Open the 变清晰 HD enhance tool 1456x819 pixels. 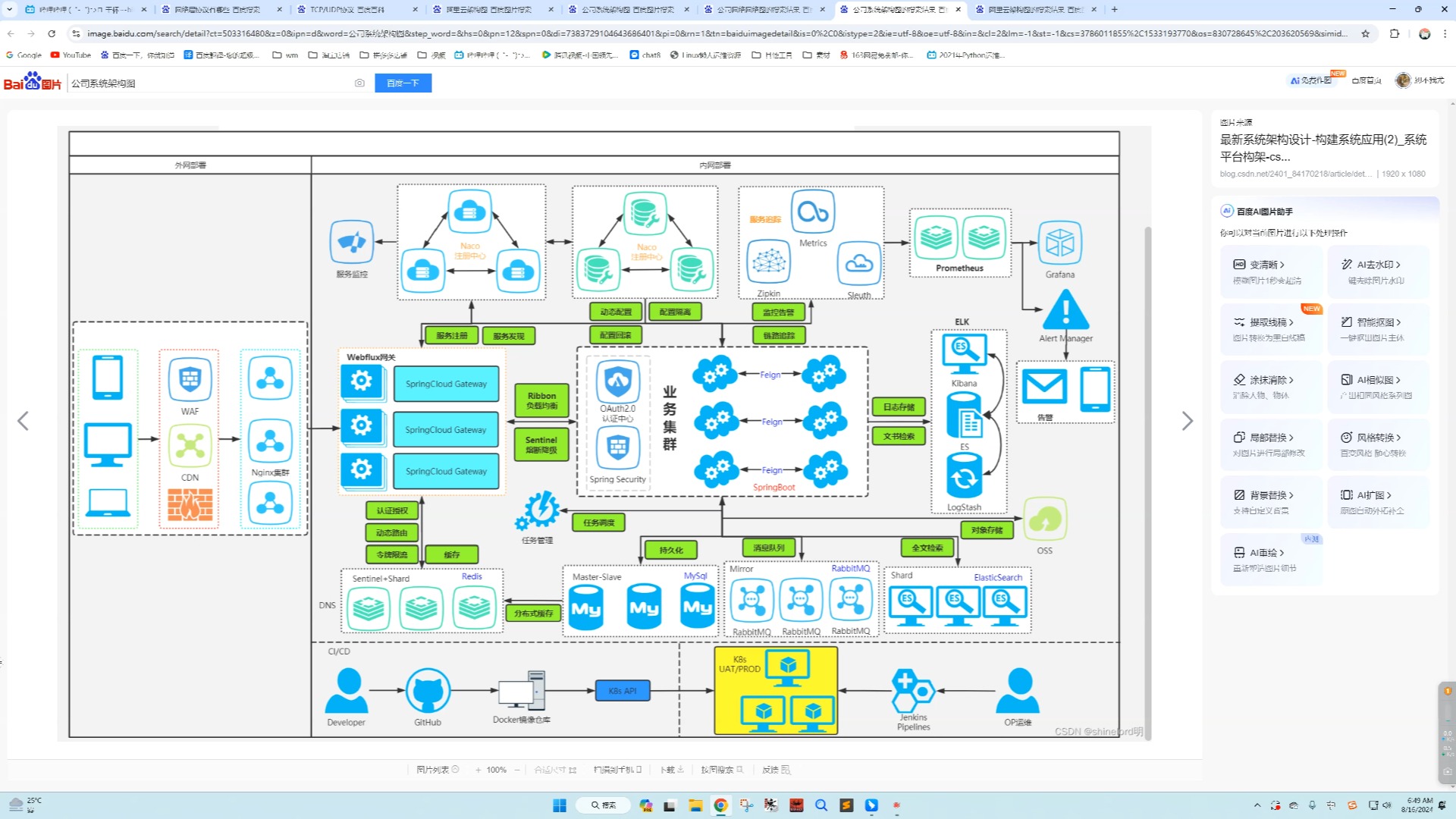(1271, 271)
